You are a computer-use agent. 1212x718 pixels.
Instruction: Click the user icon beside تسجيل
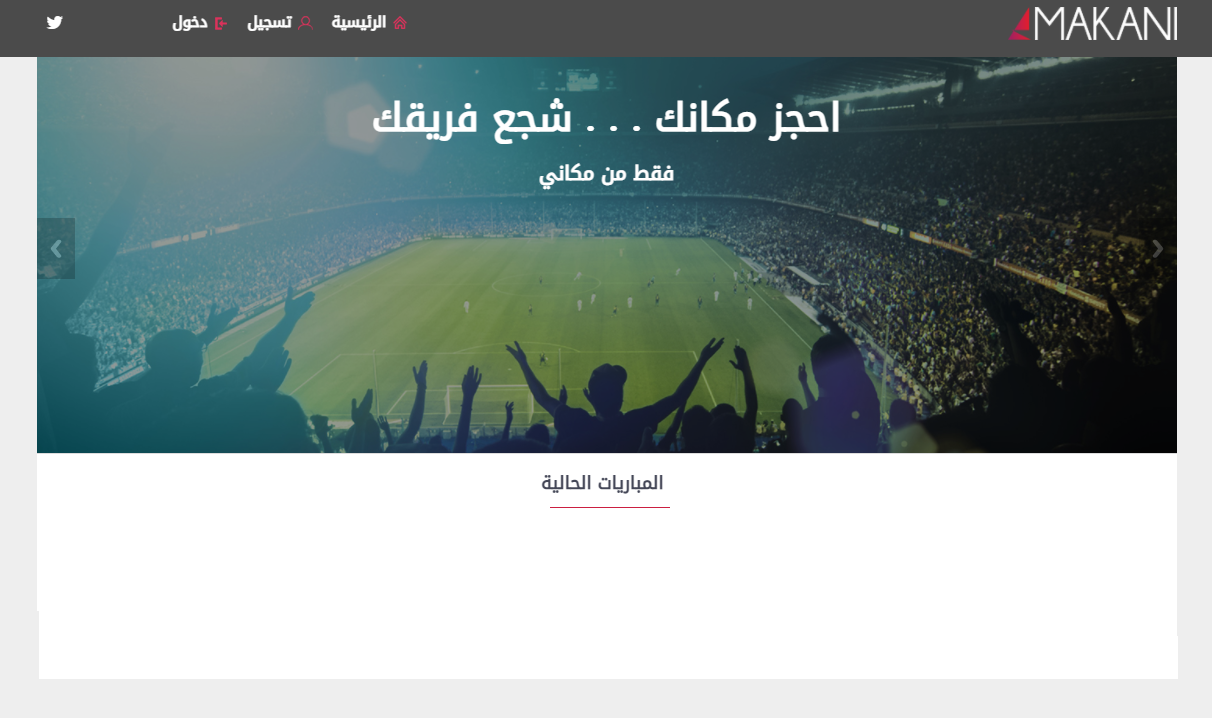coord(306,22)
